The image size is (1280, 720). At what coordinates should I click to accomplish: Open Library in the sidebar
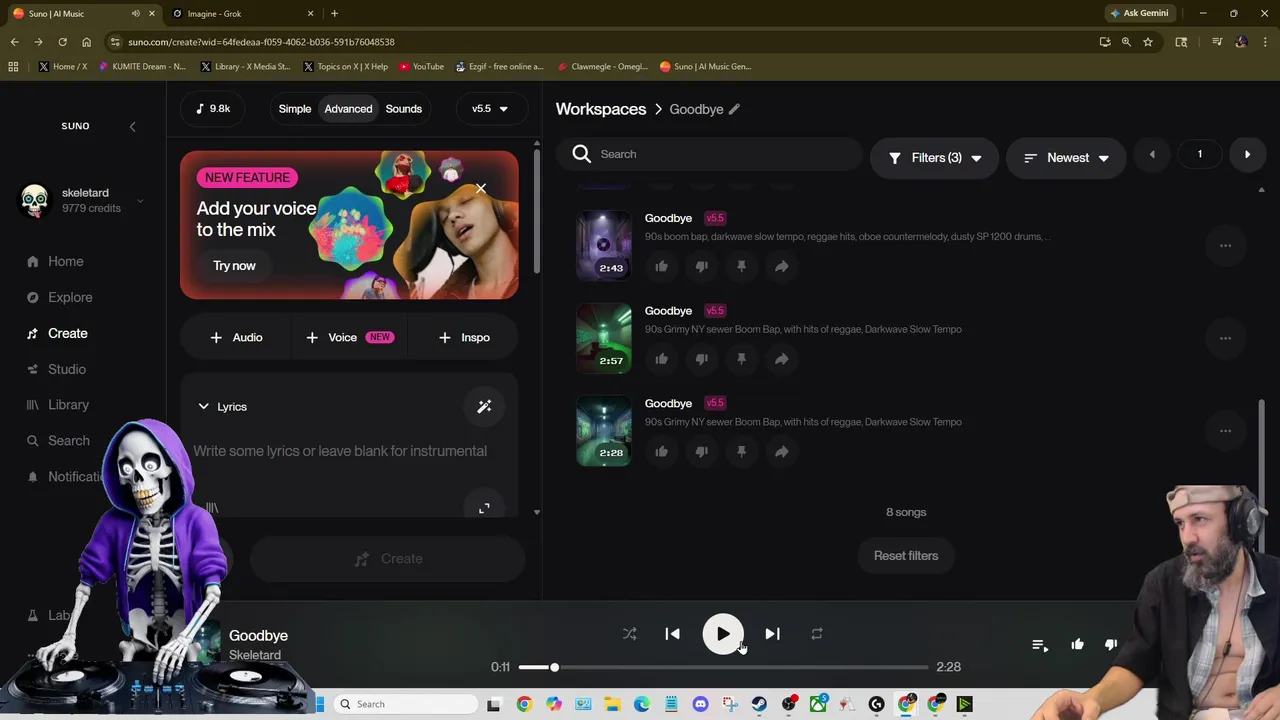click(68, 405)
